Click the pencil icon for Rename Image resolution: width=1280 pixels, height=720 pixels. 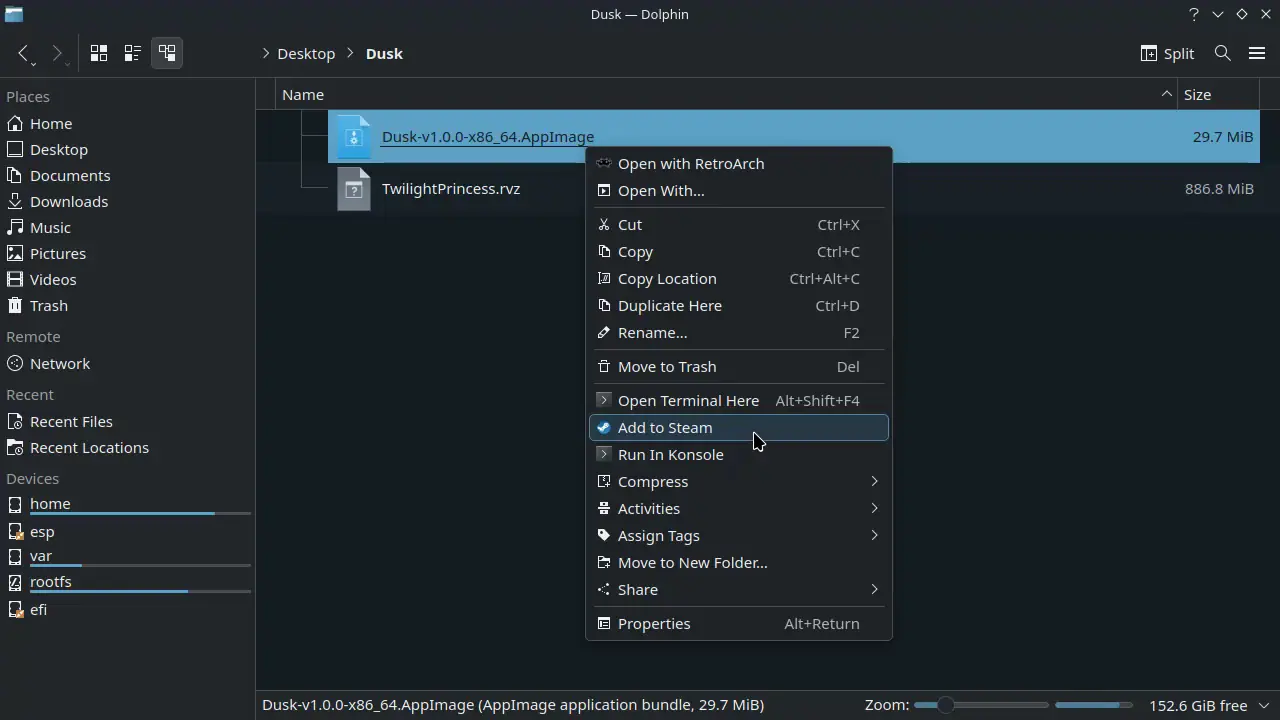[603, 332]
